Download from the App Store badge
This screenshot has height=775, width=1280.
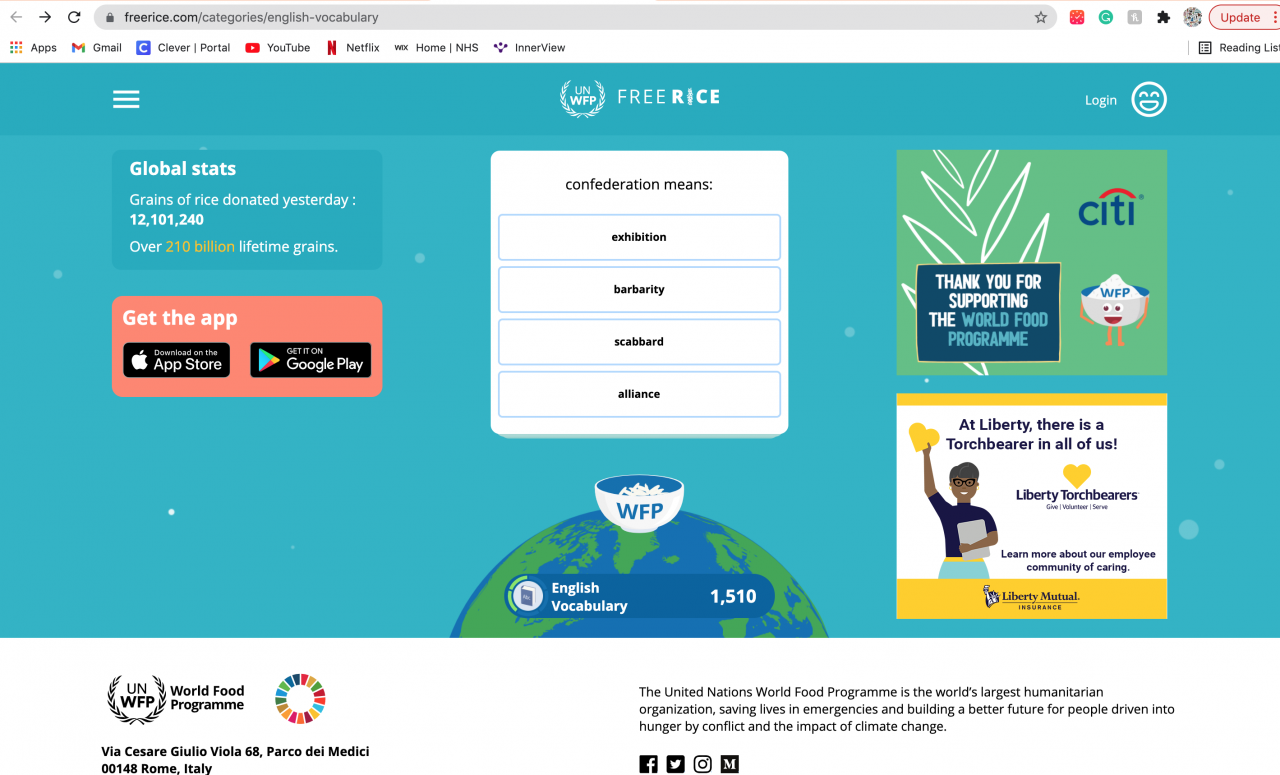click(x=177, y=360)
